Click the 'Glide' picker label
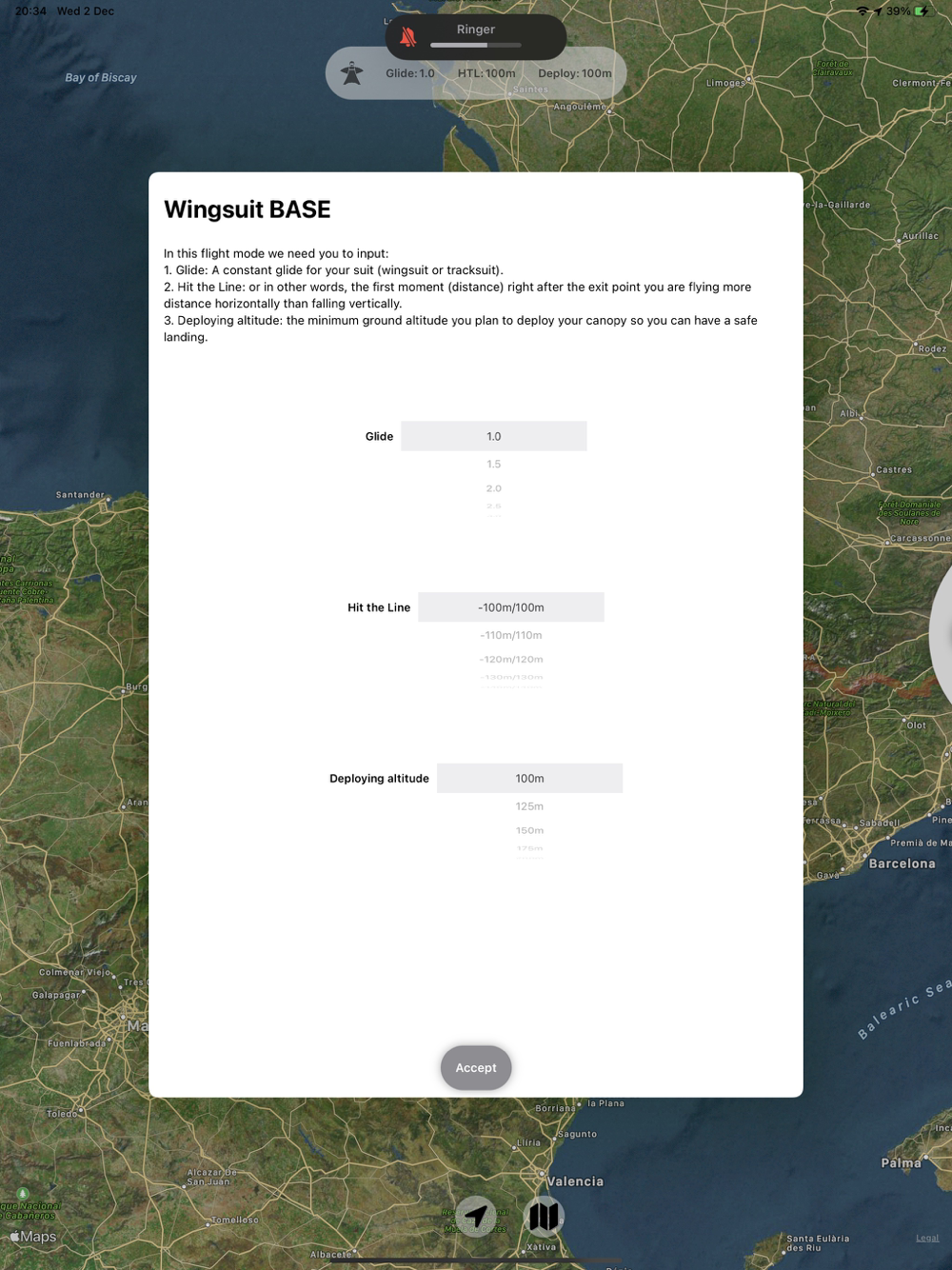 [x=379, y=436]
